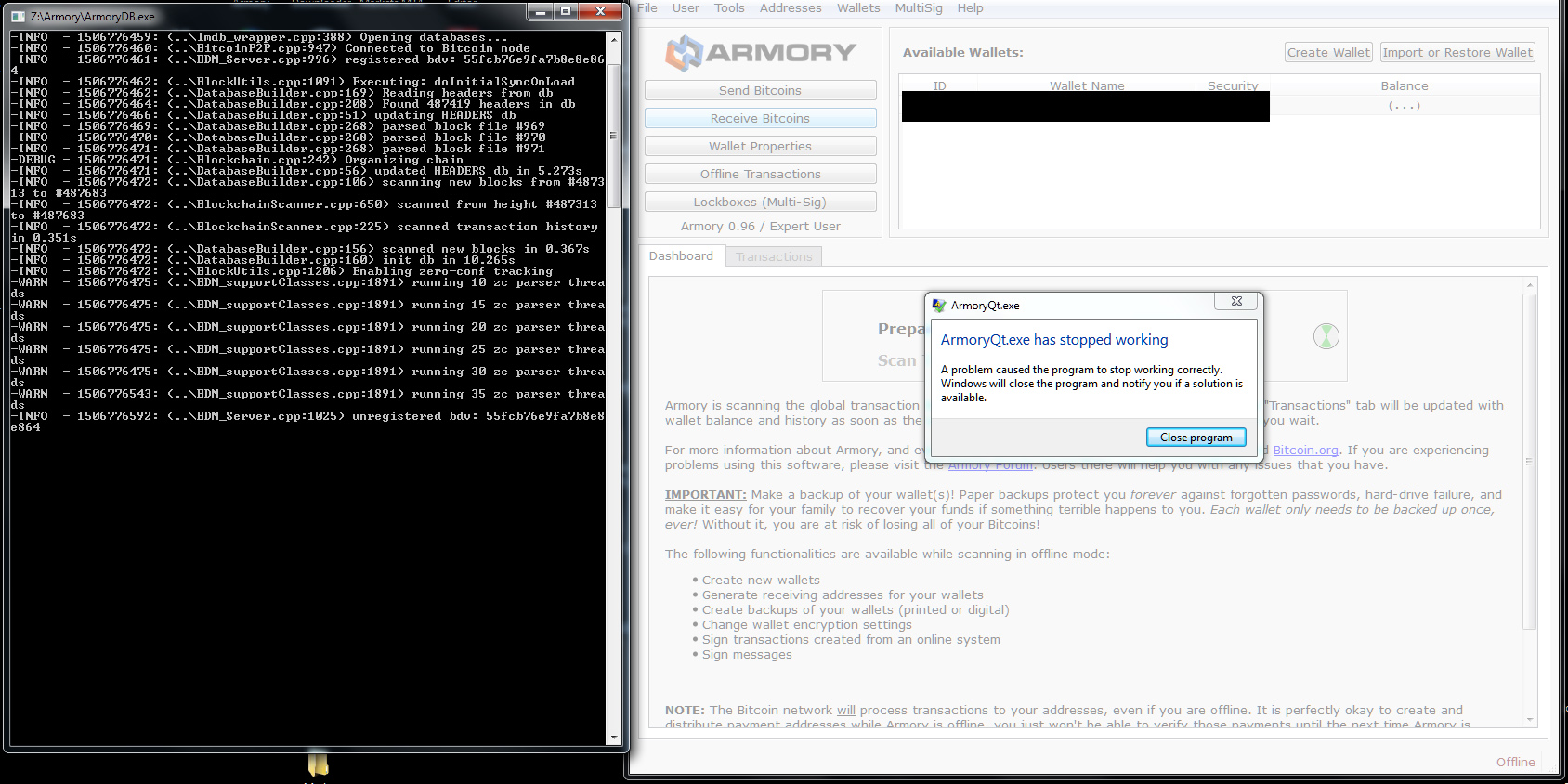This screenshot has height=784, width=1568.
Task: Click the console scrollbar down arrow
Action: pos(613,738)
